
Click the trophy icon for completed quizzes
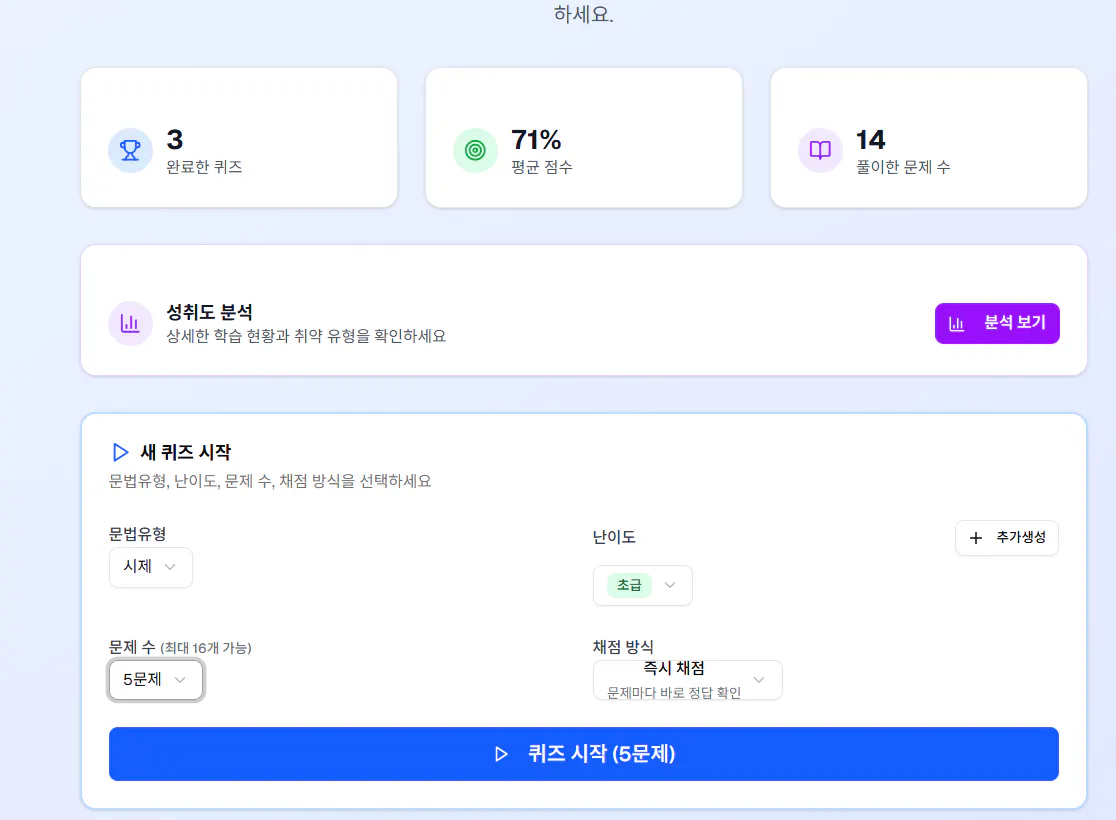tap(130, 150)
